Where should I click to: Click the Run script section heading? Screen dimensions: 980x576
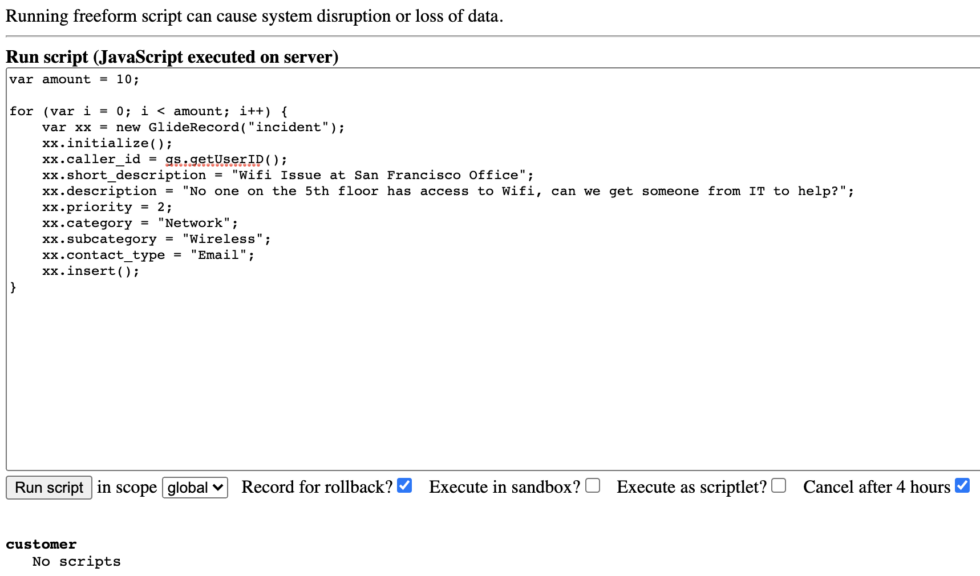pyautogui.click(x=171, y=57)
